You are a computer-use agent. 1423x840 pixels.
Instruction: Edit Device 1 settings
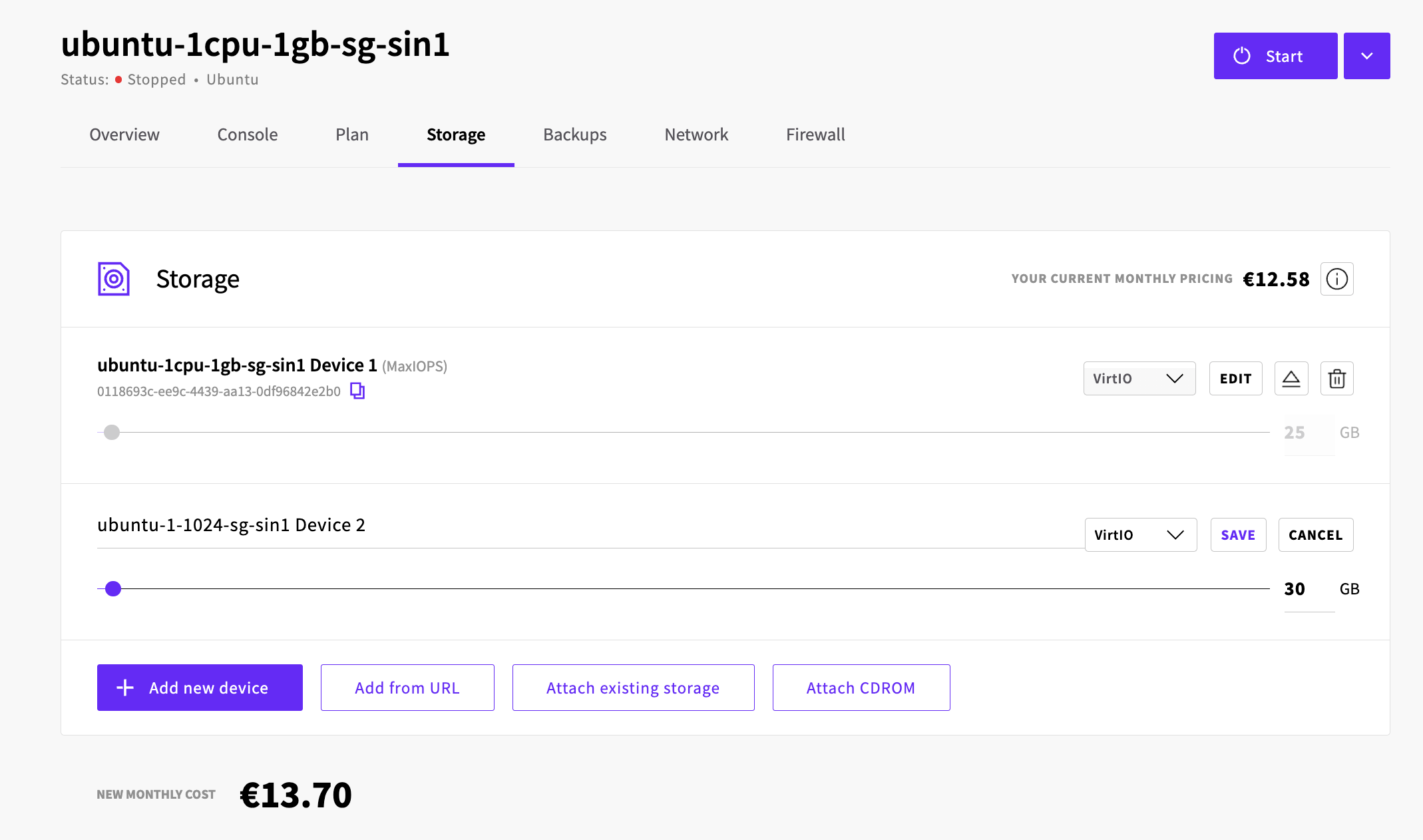point(1236,379)
